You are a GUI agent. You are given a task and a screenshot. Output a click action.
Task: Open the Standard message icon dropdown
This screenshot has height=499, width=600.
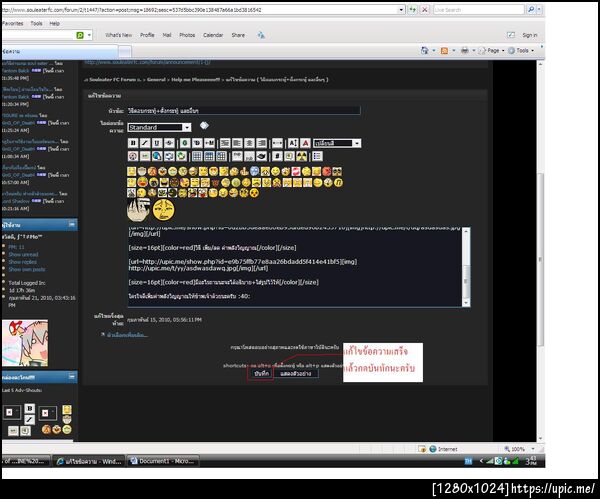pos(186,127)
